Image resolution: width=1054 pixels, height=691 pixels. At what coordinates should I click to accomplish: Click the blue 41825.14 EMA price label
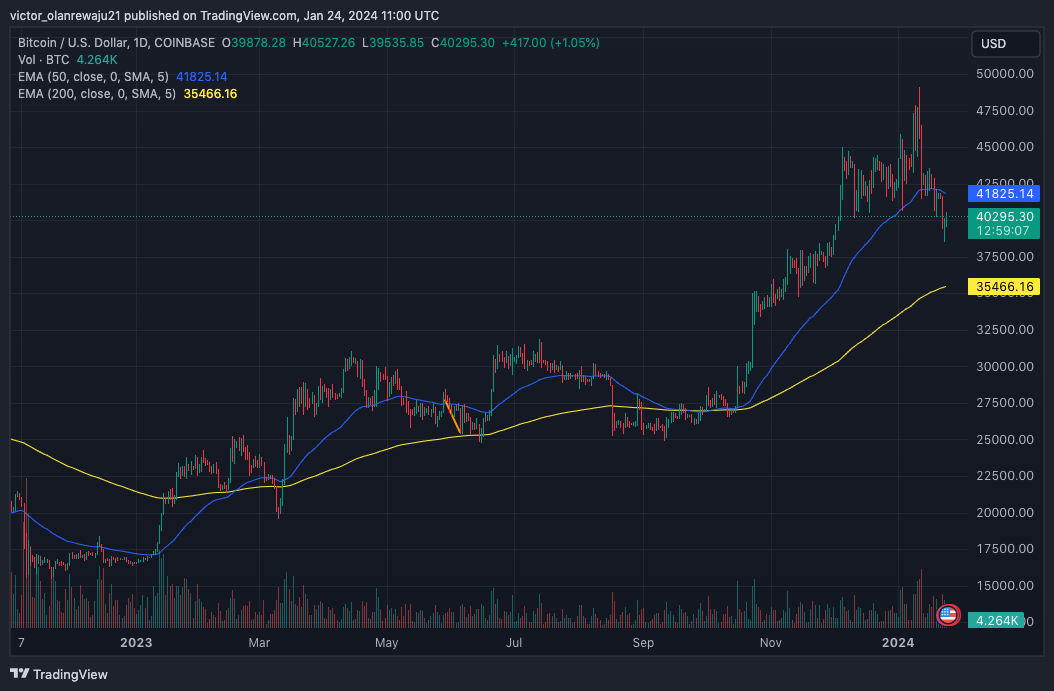click(x=1004, y=194)
